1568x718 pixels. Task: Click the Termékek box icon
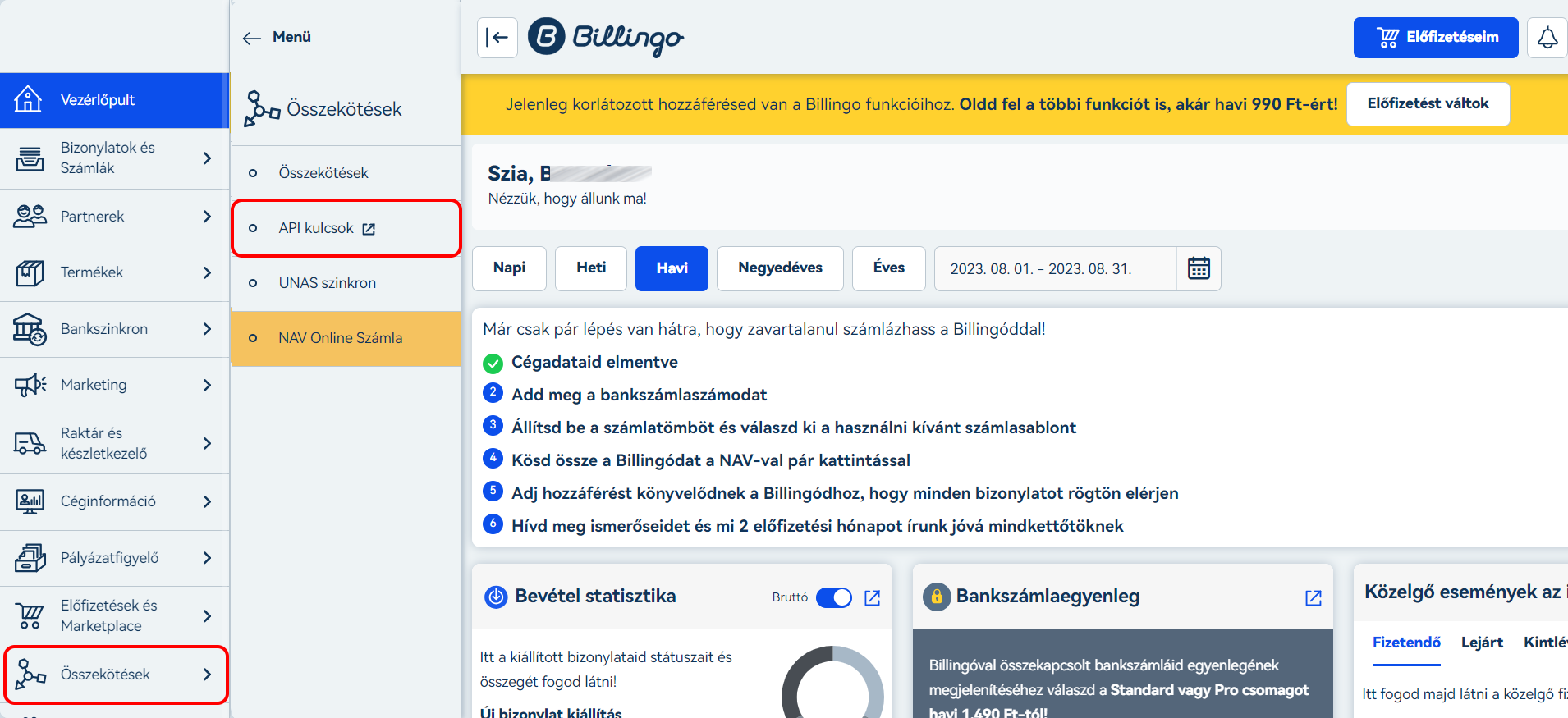30,272
